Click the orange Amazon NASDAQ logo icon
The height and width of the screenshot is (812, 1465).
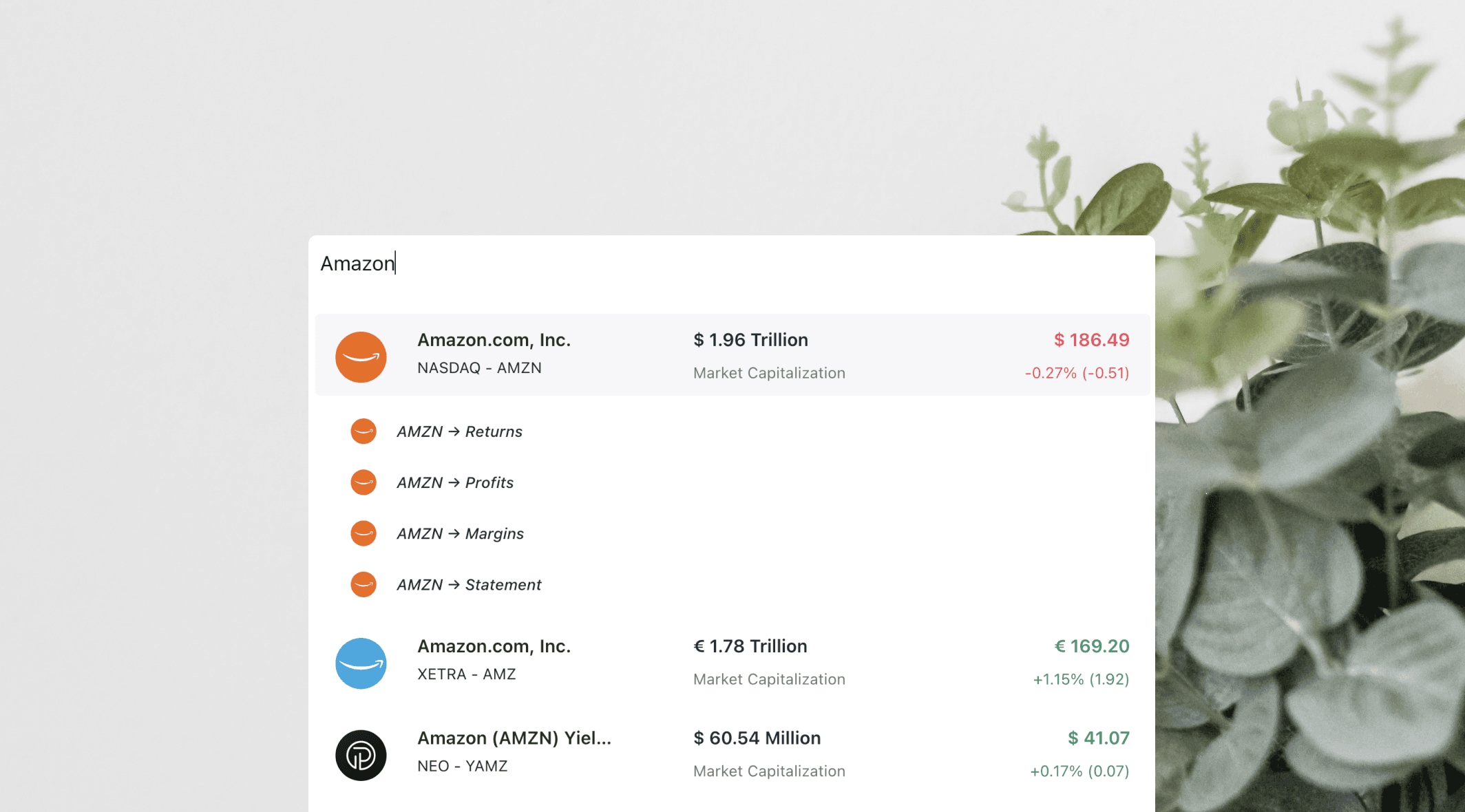pyautogui.click(x=361, y=356)
